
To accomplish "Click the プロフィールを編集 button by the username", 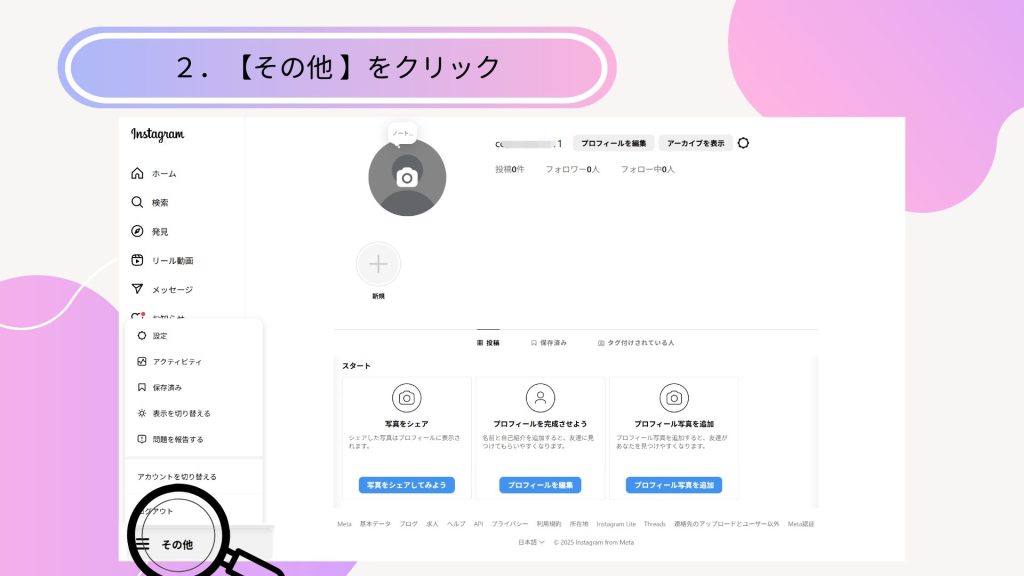I will (613, 143).
